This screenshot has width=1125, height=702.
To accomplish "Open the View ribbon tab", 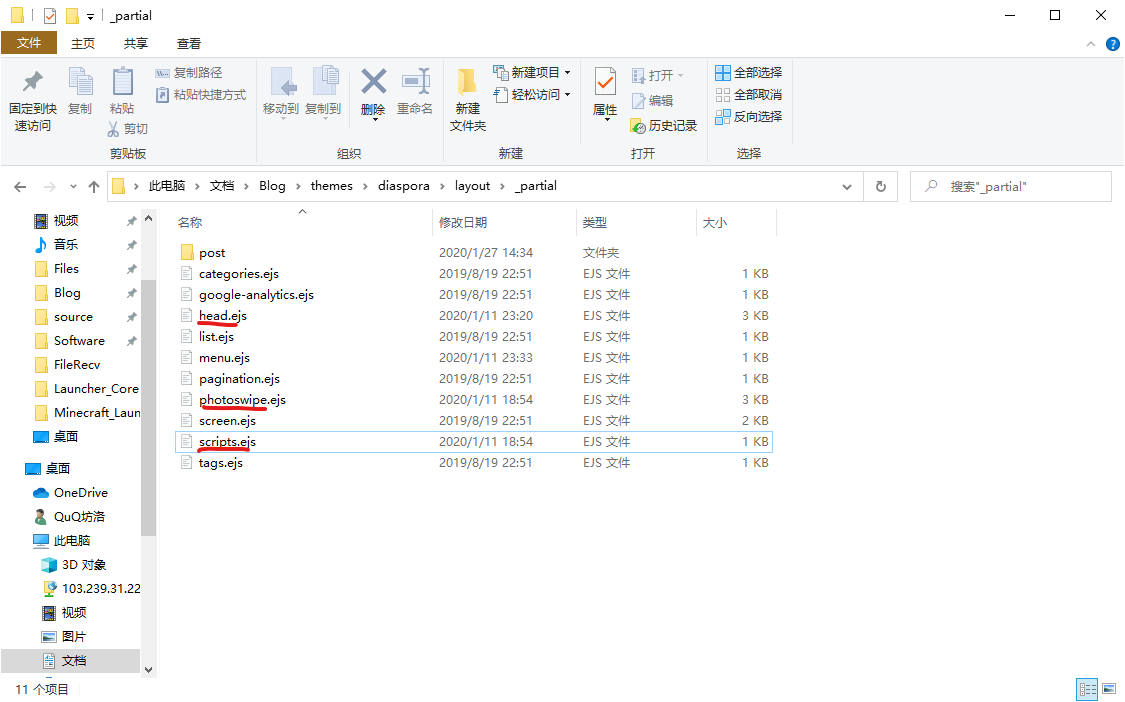I will (x=189, y=43).
